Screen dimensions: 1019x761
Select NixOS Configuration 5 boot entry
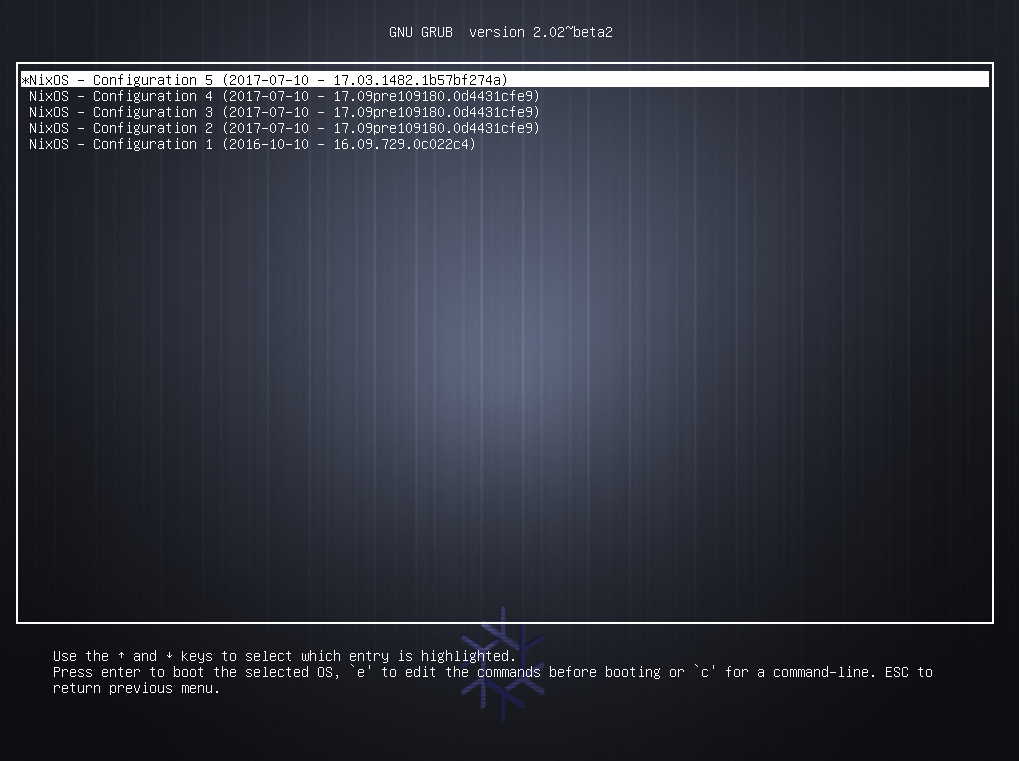coord(505,80)
